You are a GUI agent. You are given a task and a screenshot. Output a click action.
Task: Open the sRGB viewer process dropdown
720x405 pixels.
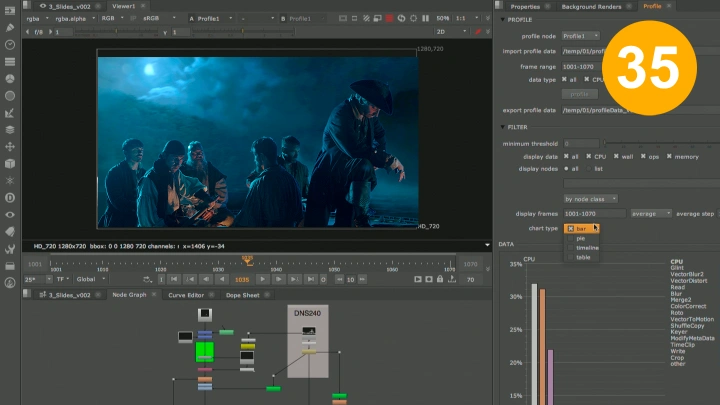point(159,18)
